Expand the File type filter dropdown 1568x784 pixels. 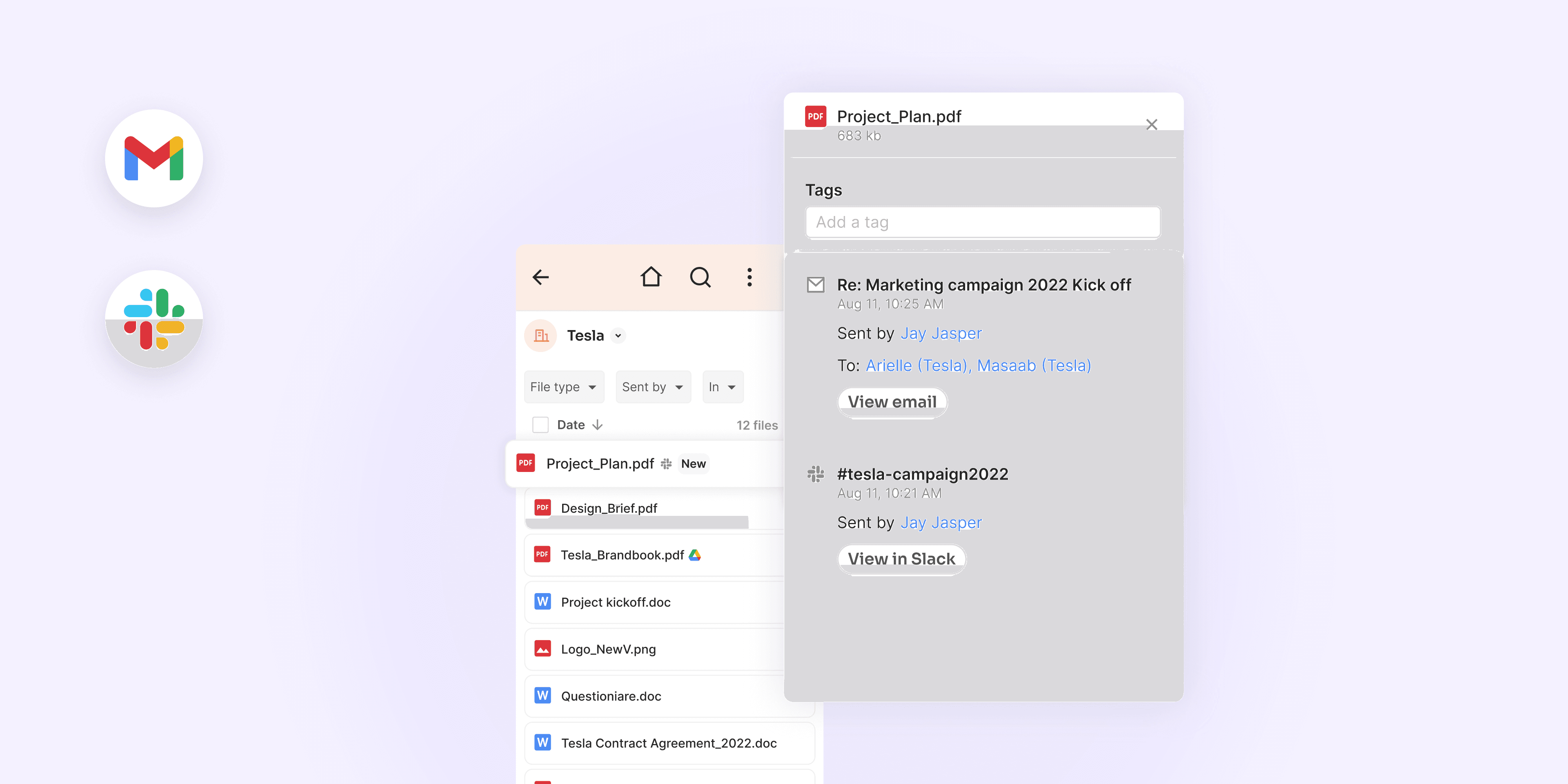(564, 387)
